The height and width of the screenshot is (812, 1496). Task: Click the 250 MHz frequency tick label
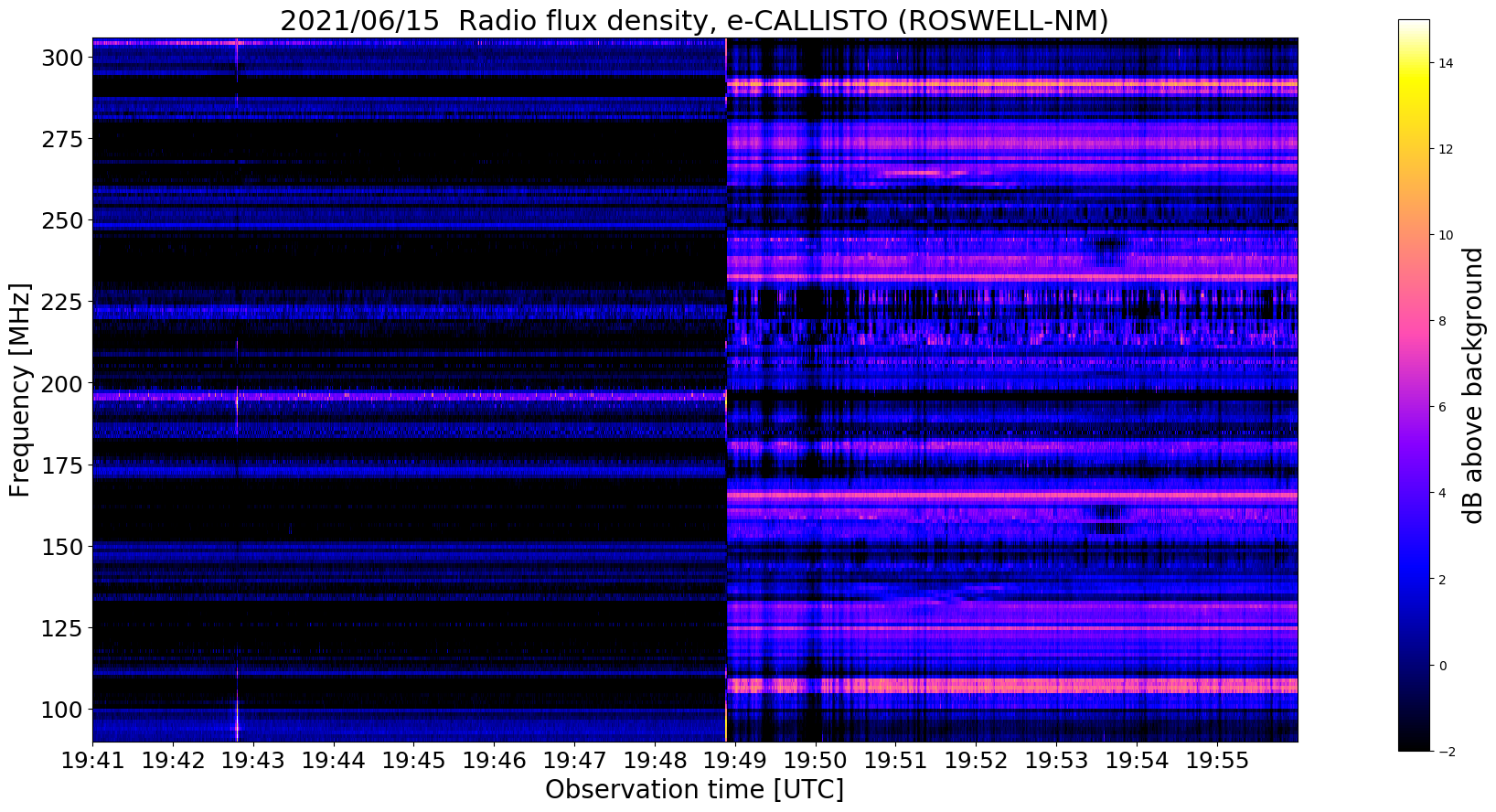point(61,220)
